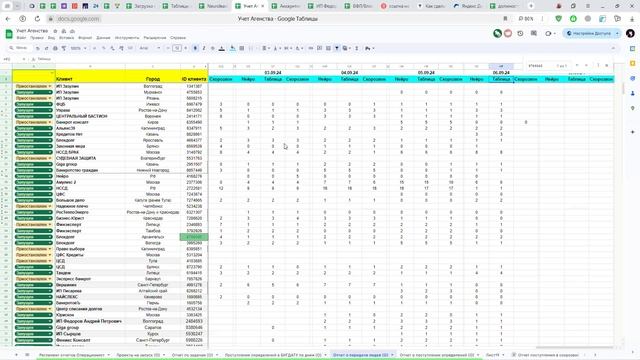
Task: Open the filter views dropdown
Action: (347, 48)
